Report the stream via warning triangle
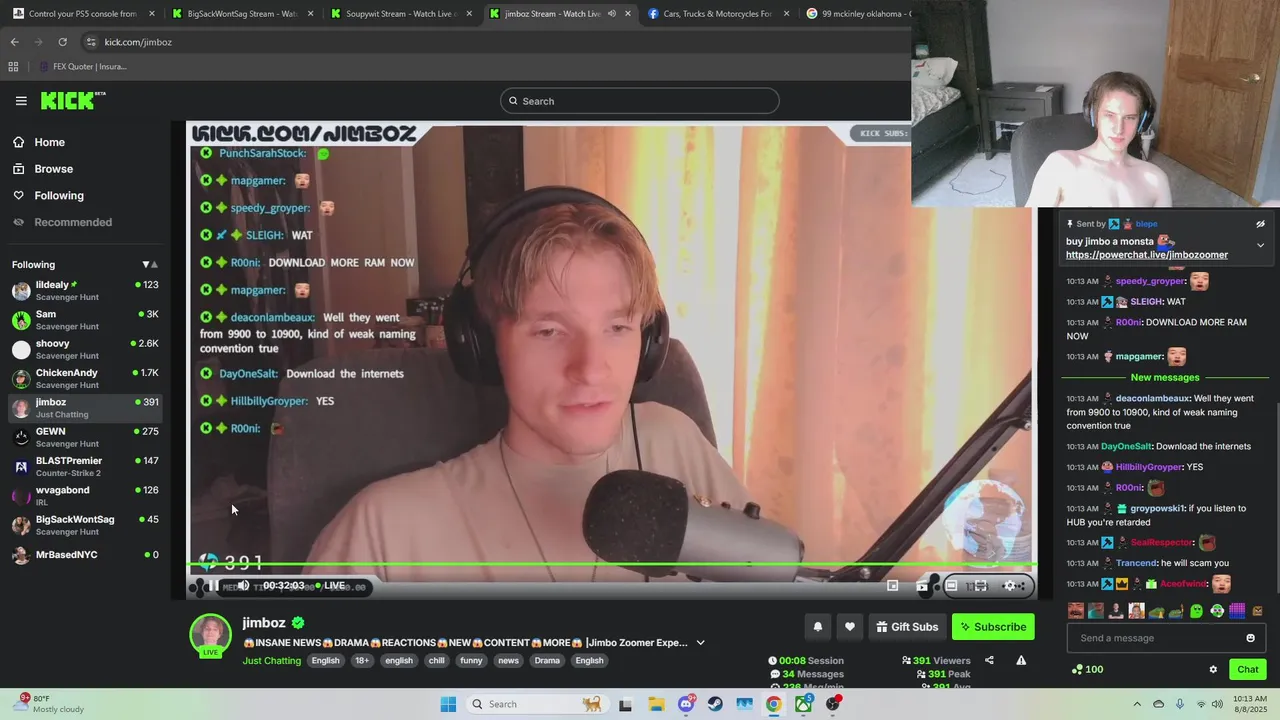Viewport: 1280px width, 720px height. (x=1021, y=660)
